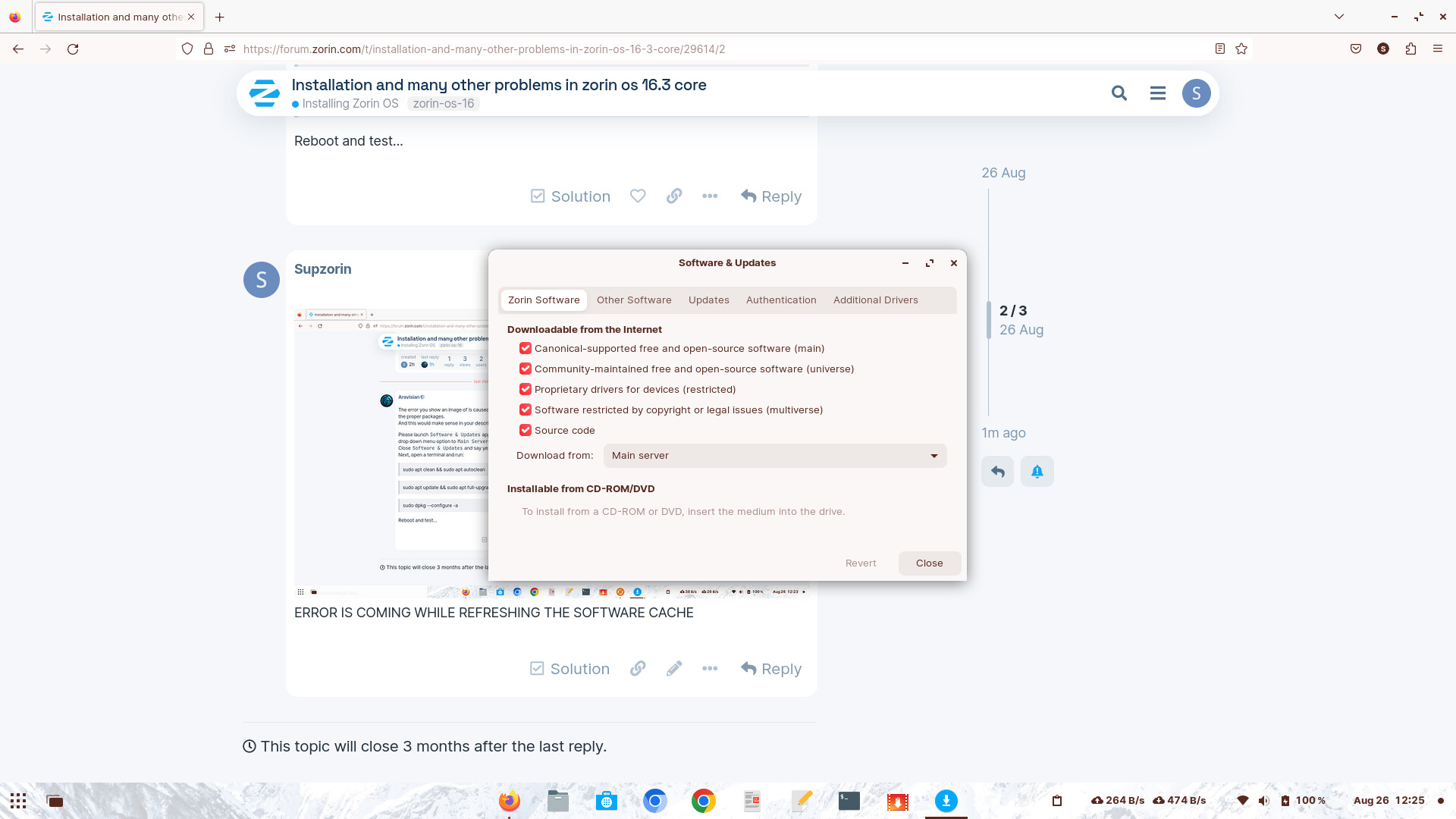The width and height of the screenshot is (1456, 819).
Task: Open the Zorin apps grid menu
Action: (x=18, y=801)
